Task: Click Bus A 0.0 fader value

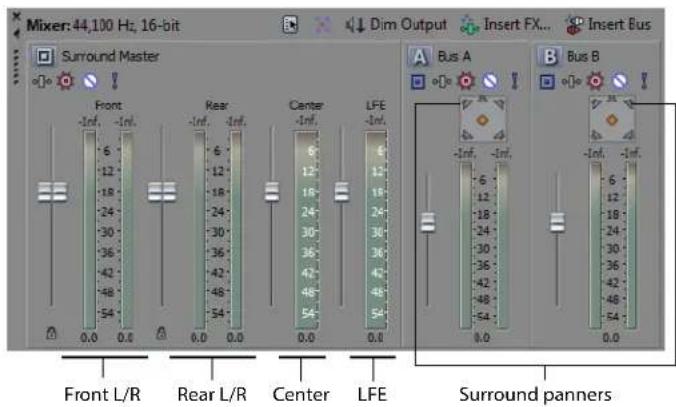Action: click(x=482, y=338)
